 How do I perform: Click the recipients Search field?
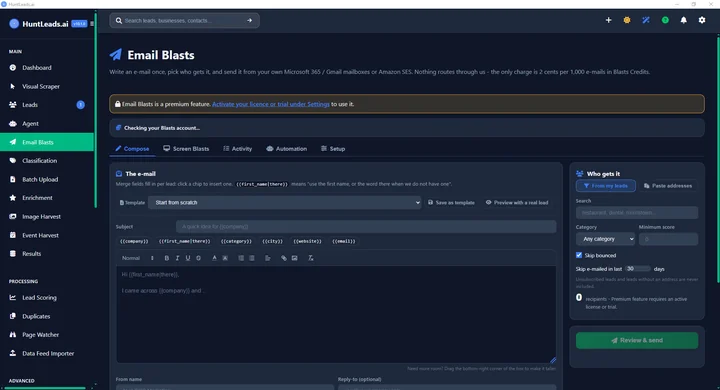pyautogui.click(x=637, y=213)
